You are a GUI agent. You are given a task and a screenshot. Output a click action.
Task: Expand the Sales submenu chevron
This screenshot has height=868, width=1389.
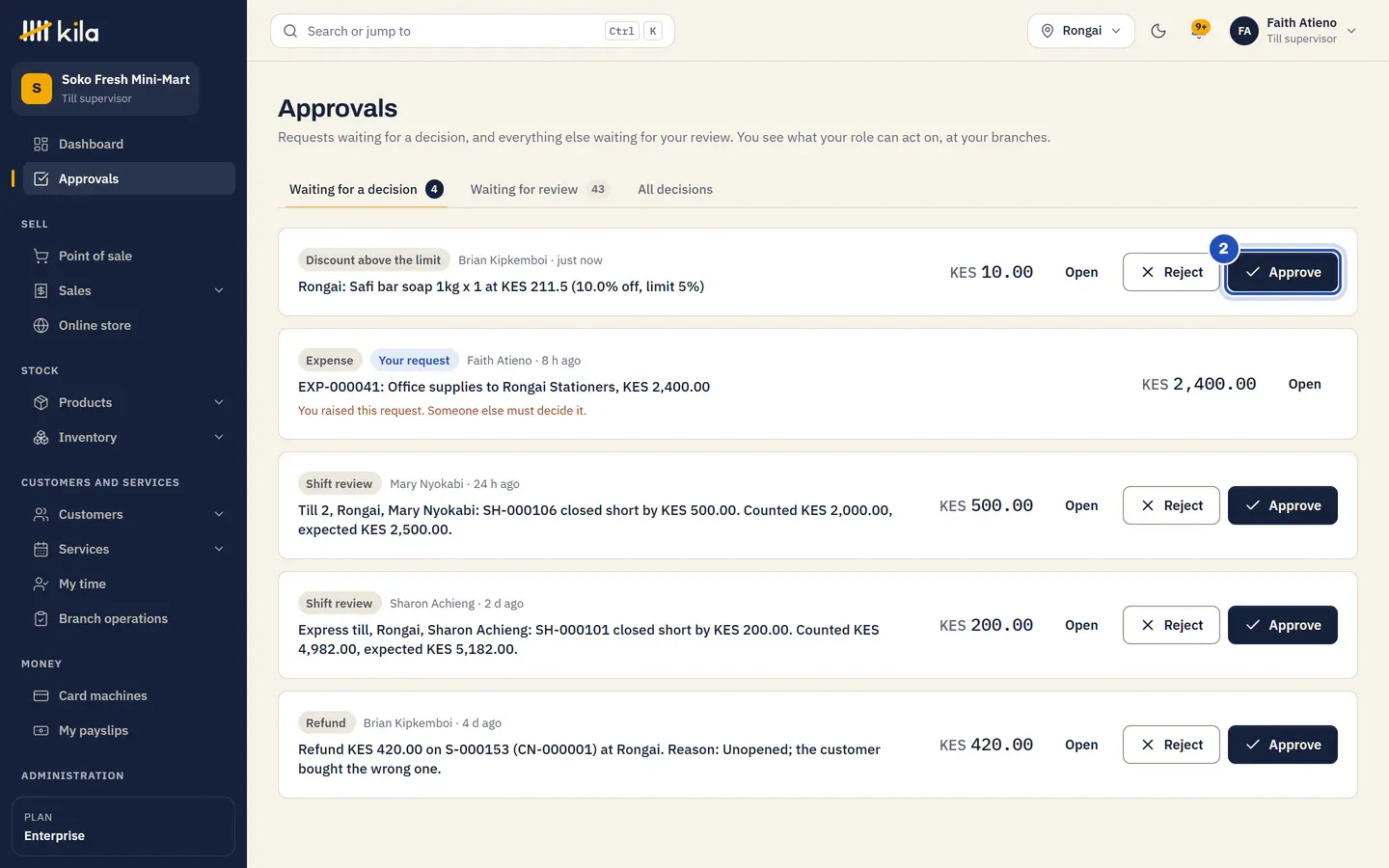pyautogui.click(x=219, y=290)
